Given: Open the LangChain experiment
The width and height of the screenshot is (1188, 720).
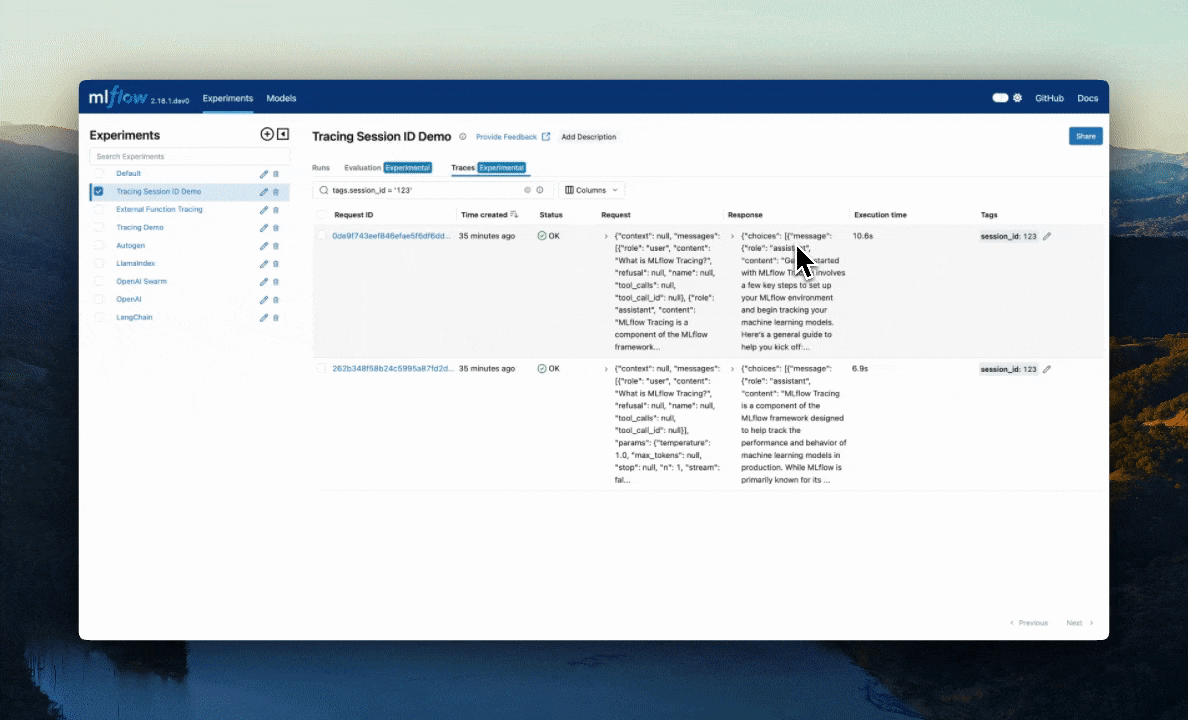Looking at the screenshot, I should pyautogui.click(x=134, y=318).
